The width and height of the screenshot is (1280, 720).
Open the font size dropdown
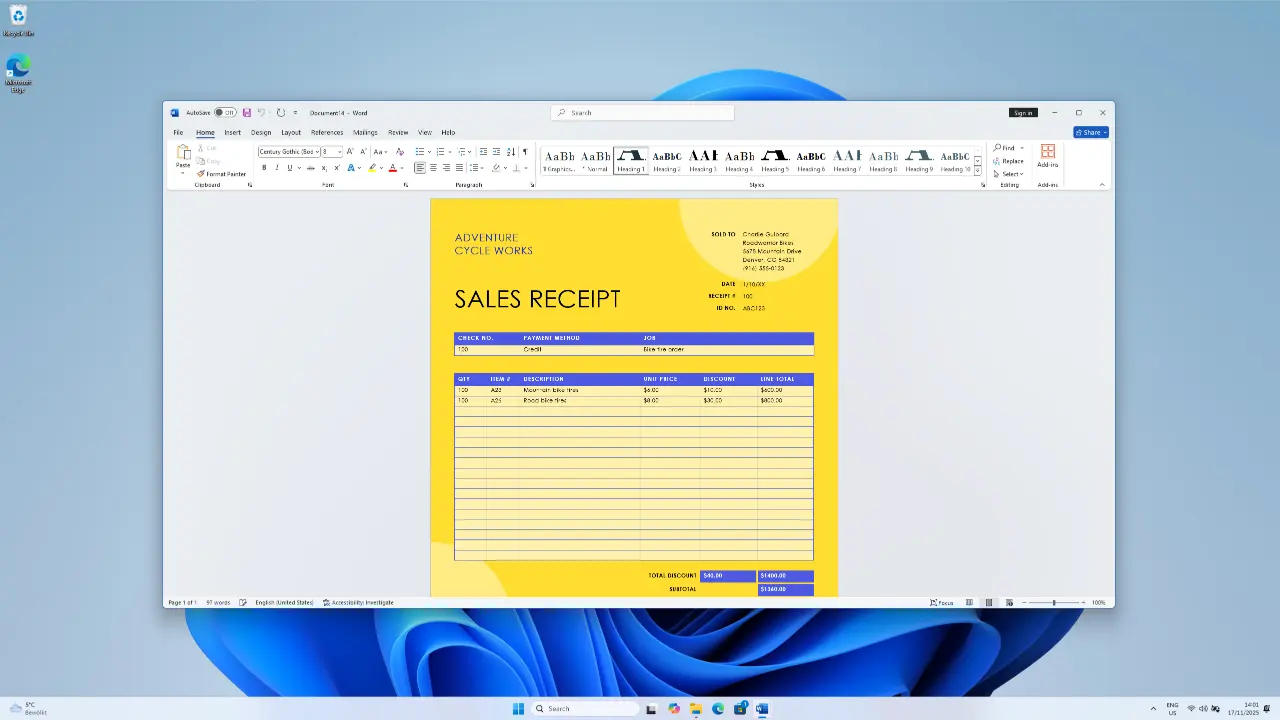click(x=339, y=152)
